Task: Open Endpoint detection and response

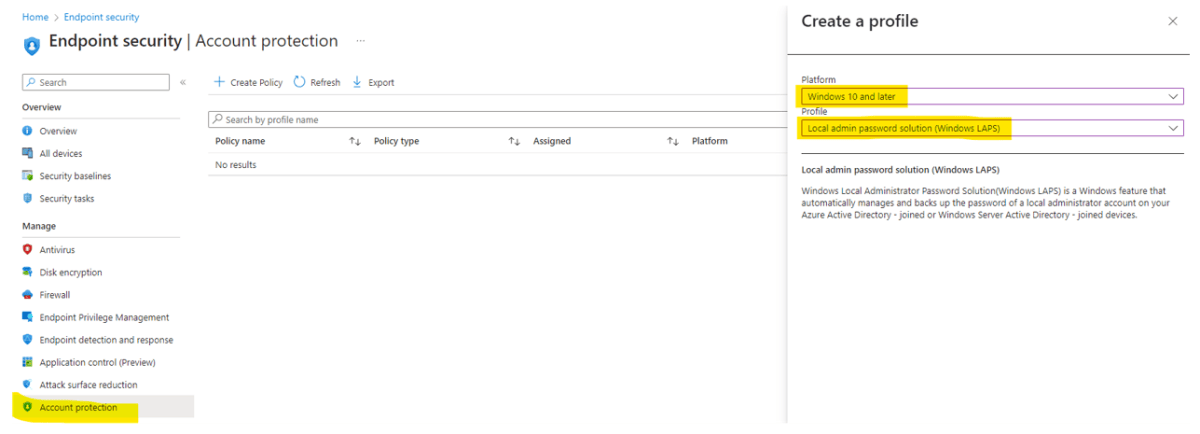Action: [106, 340]
